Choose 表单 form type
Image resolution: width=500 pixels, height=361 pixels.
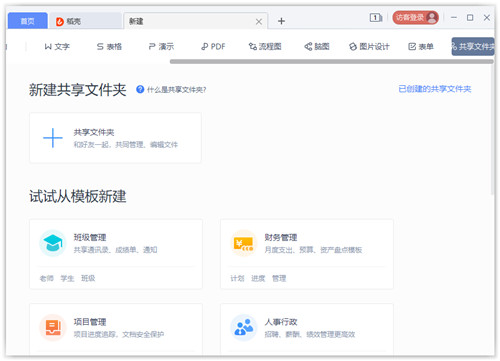(421, 47)
